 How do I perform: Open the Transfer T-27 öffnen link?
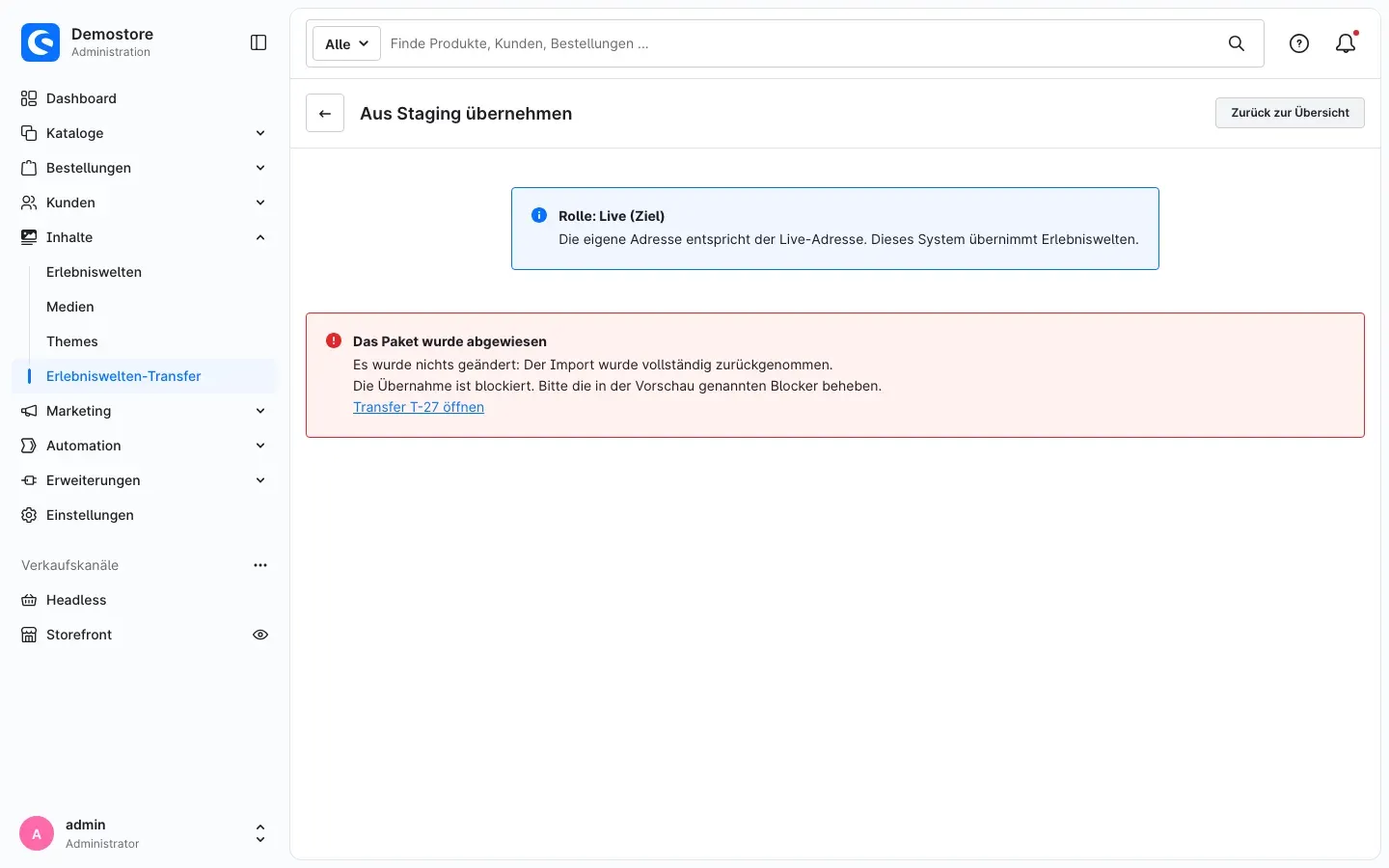click(x=419, y=407)
